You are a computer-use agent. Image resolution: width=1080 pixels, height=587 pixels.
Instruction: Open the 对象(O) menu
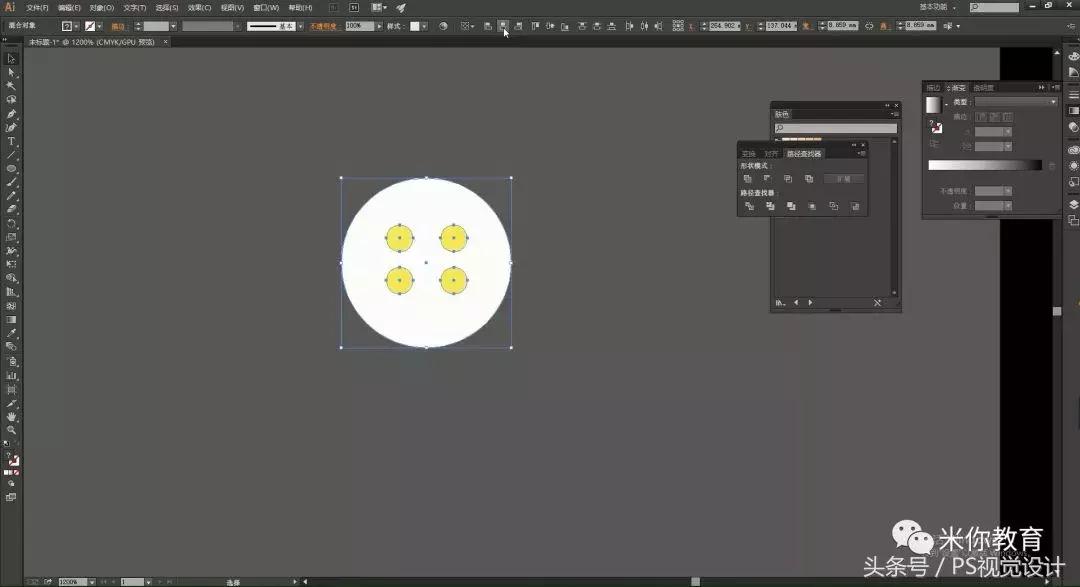click(102, 7)
